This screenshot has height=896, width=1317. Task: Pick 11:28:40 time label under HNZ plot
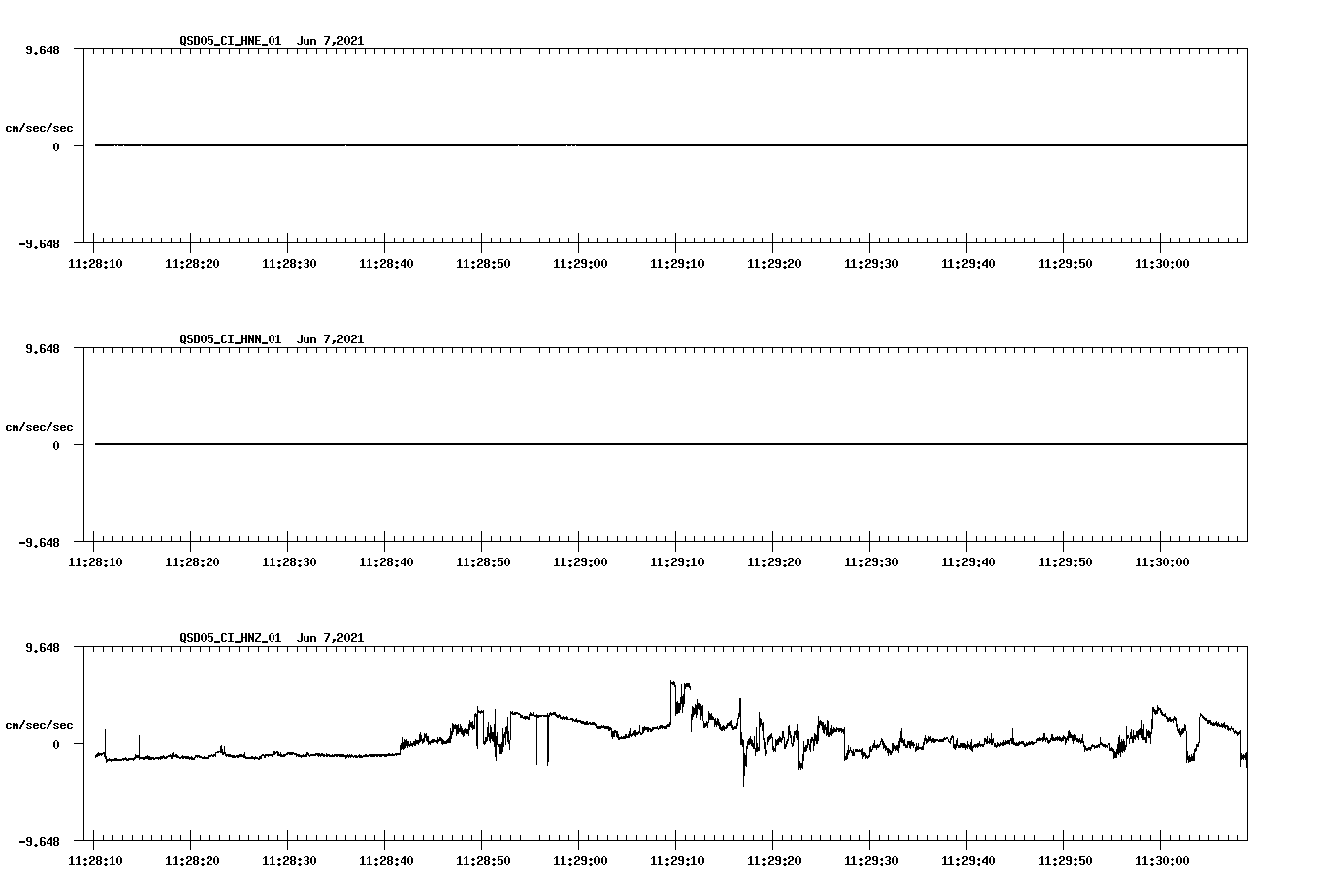pos(386,861)
